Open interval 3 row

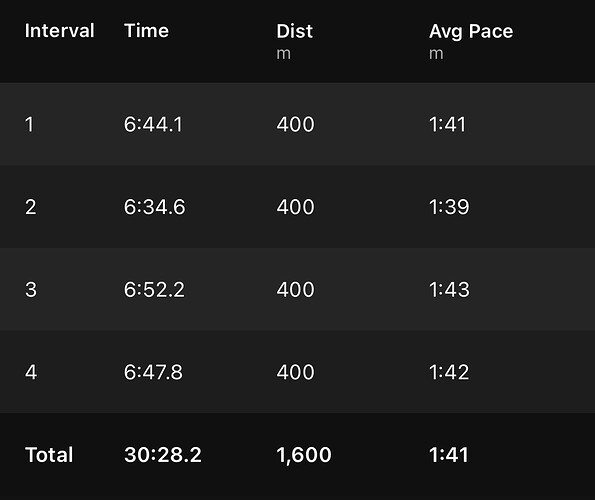click(x=298, y=289)
